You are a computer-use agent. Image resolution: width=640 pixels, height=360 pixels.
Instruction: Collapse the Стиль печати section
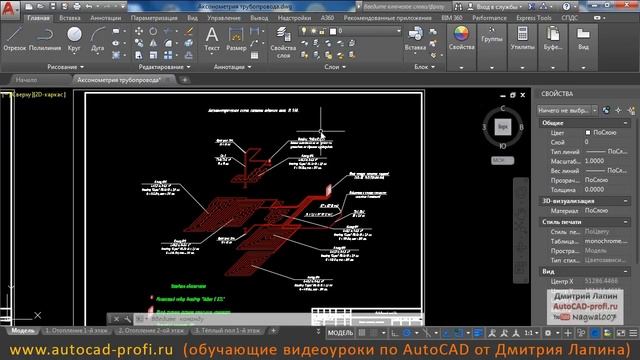tap(625, 222)
